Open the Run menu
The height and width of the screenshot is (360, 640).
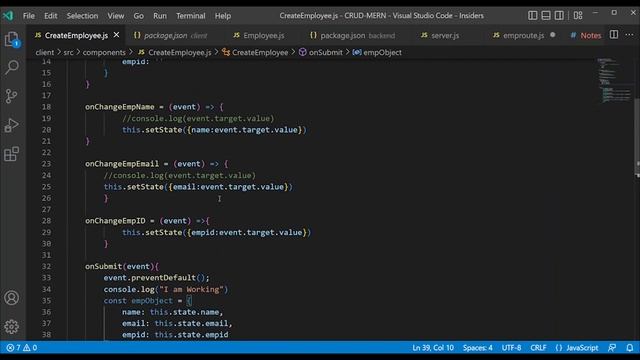[x=160, y=16]
